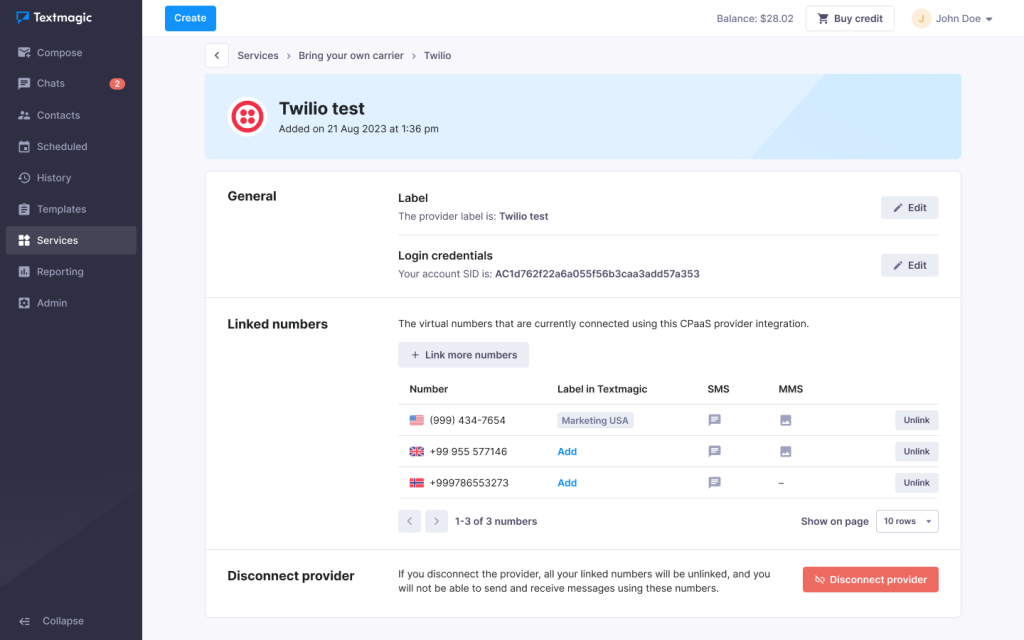
Task: Open the 10 rows page-size dropdown
Action: click(907, 521)
